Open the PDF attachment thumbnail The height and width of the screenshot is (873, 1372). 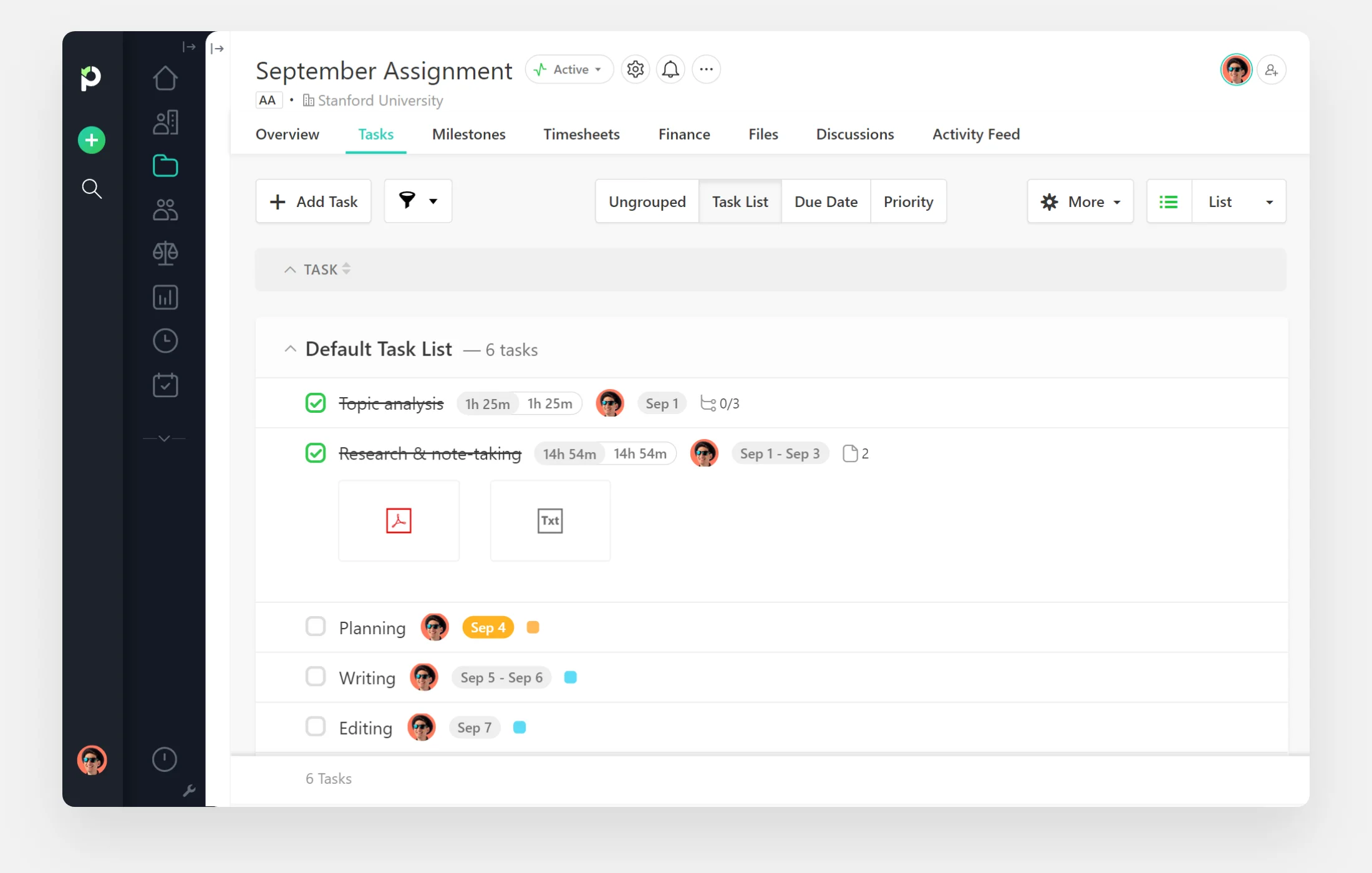399,521
